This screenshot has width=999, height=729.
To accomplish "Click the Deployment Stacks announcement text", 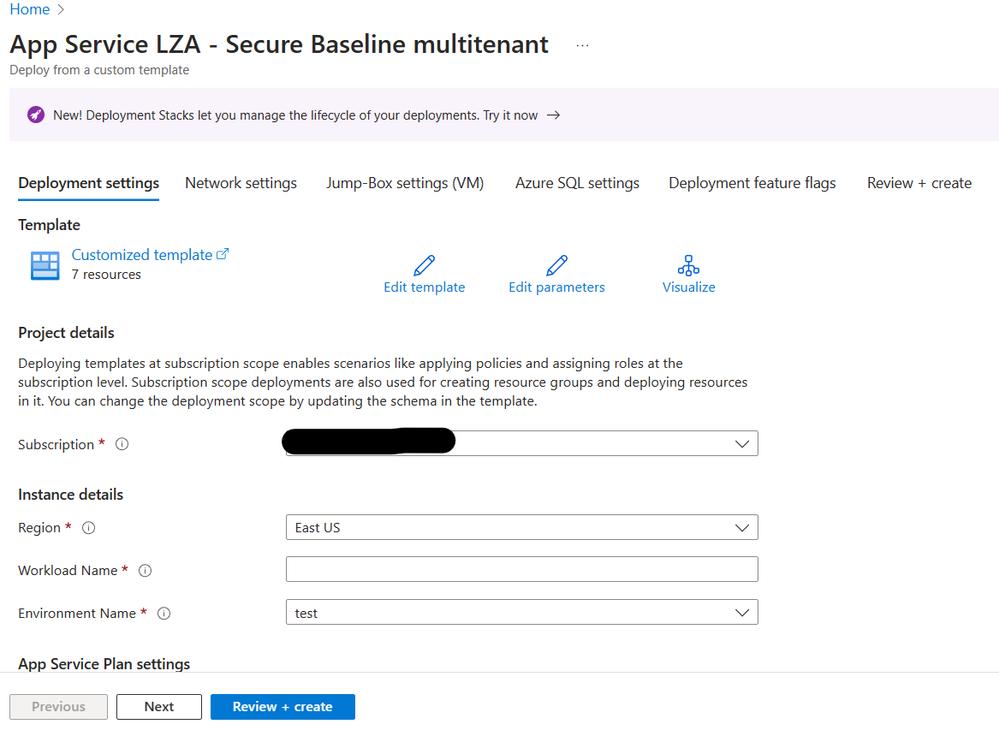I will (295, 115).
